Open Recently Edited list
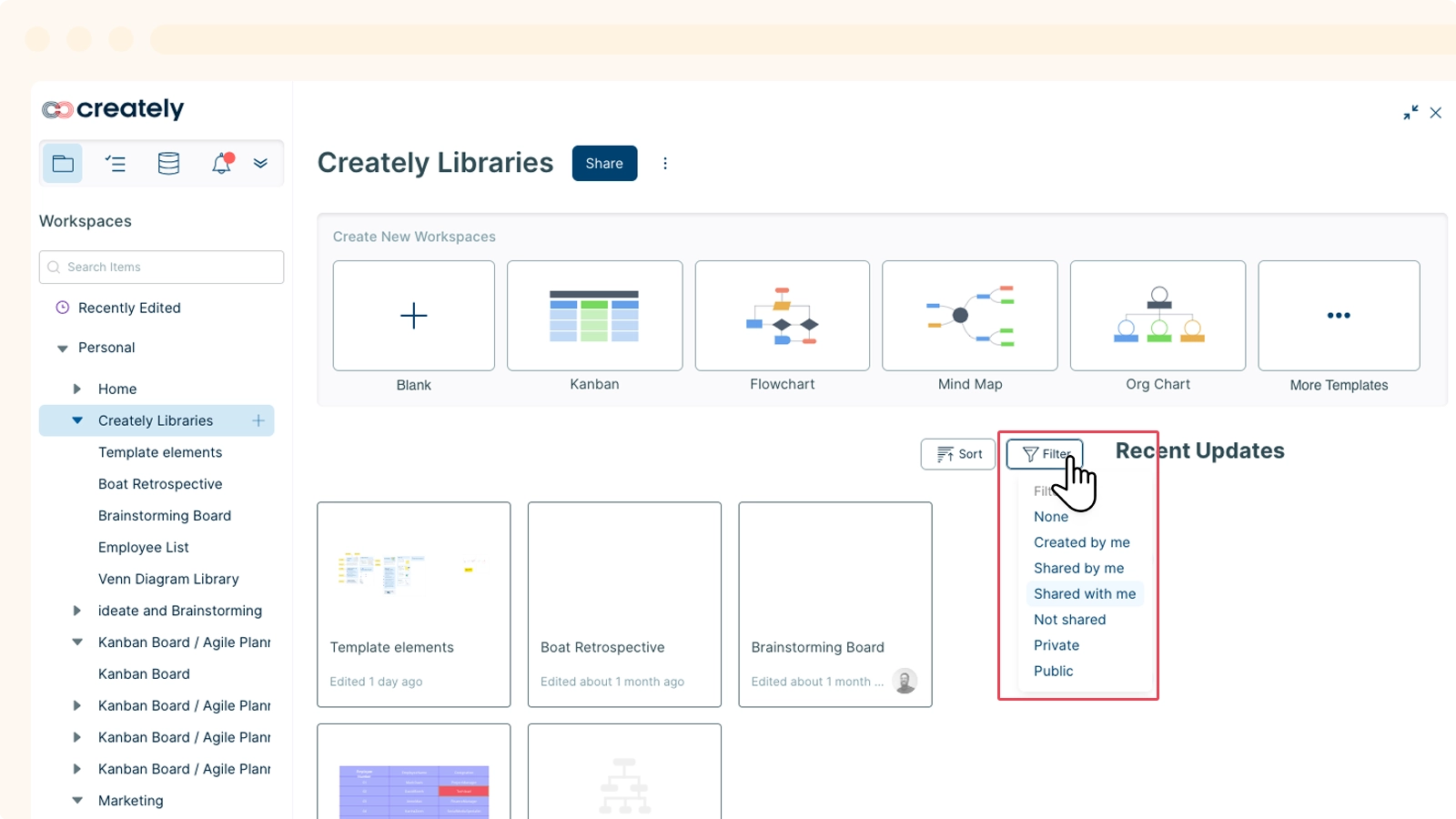The width and height of the screenshot is (1456, 819). (129, 308)
